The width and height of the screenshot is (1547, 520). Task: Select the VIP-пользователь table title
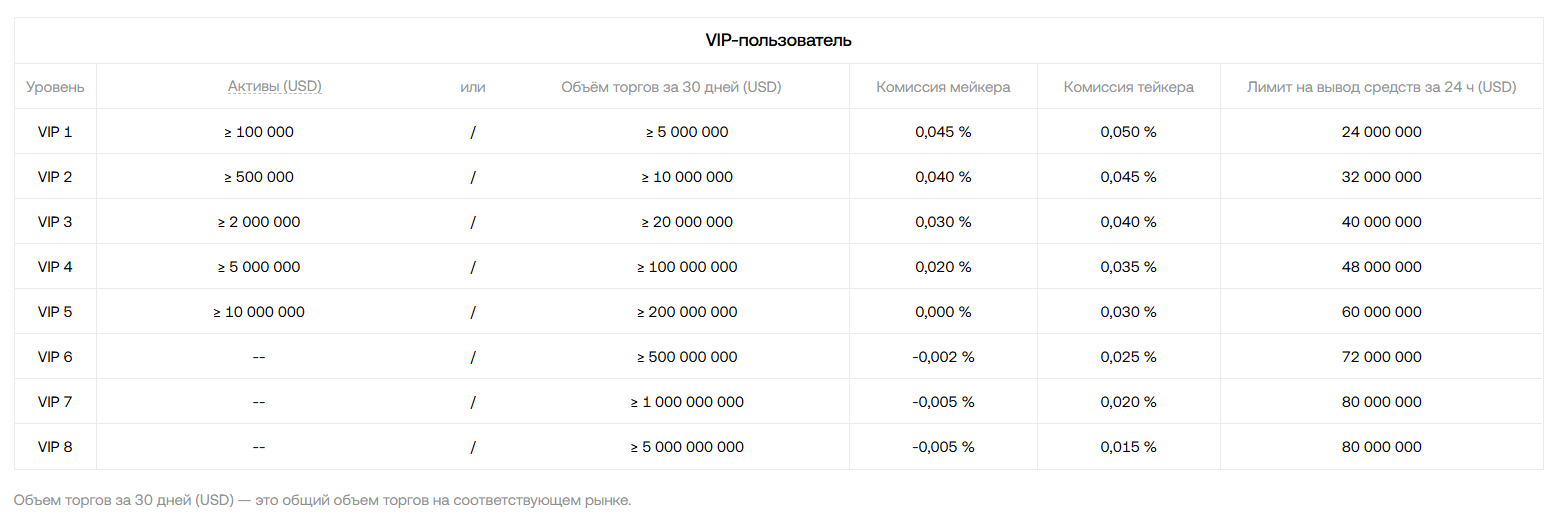pyautogui.click(x=779, y=41)
